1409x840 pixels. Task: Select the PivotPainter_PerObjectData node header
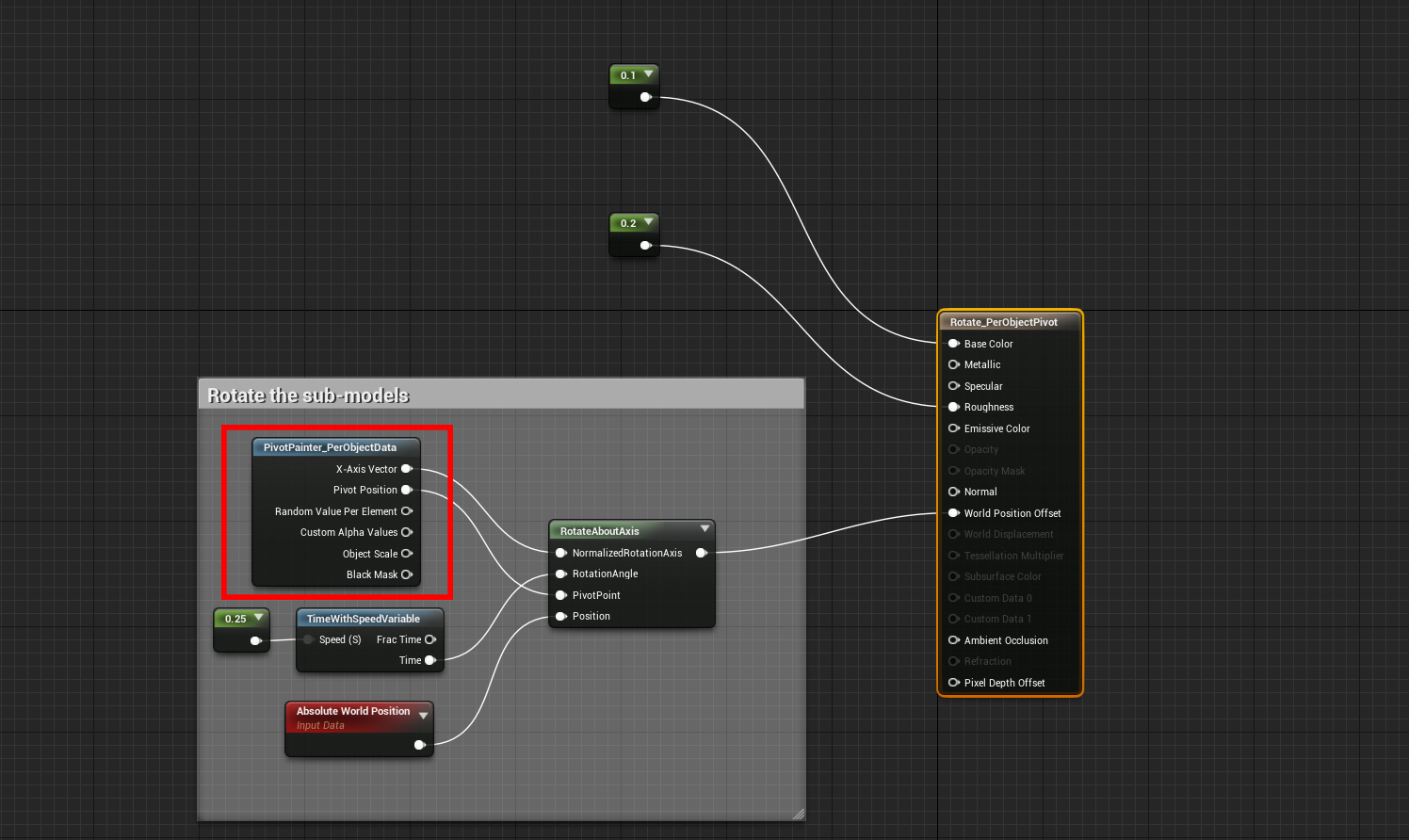(x=330, y=447)
